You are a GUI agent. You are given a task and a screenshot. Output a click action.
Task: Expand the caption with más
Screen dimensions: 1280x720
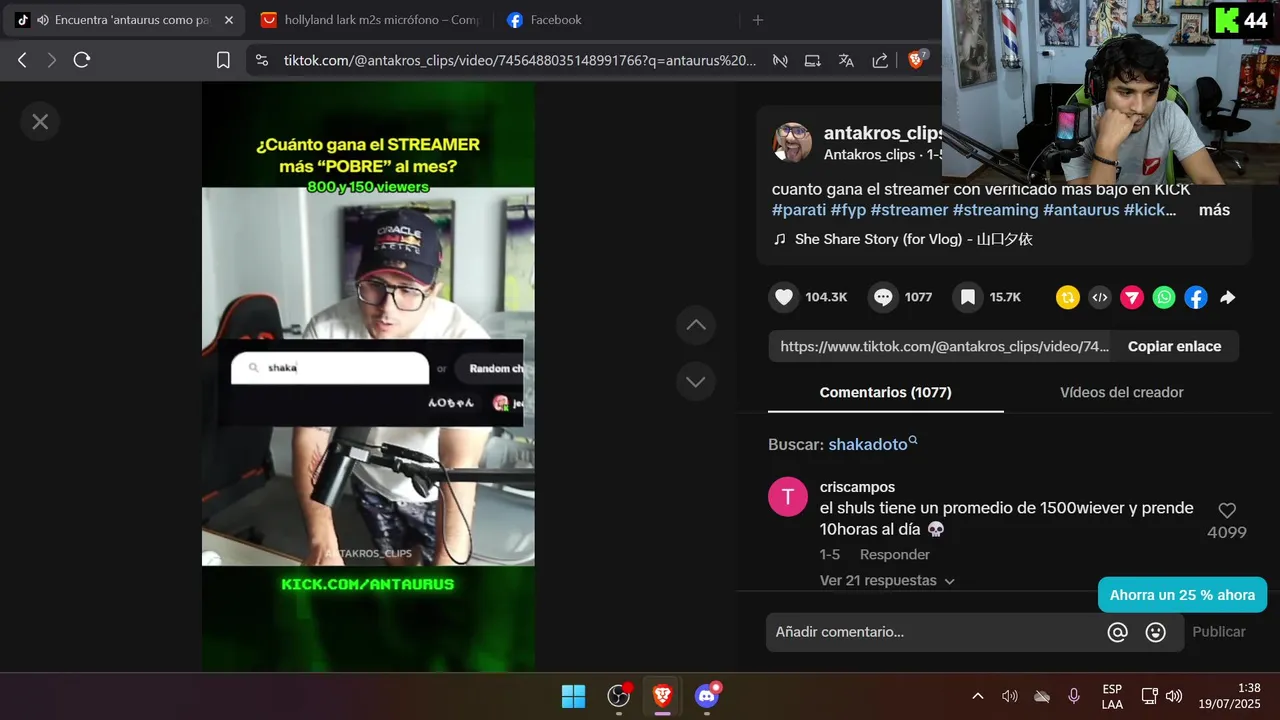pyautogui.click(x=1214, y=210)
